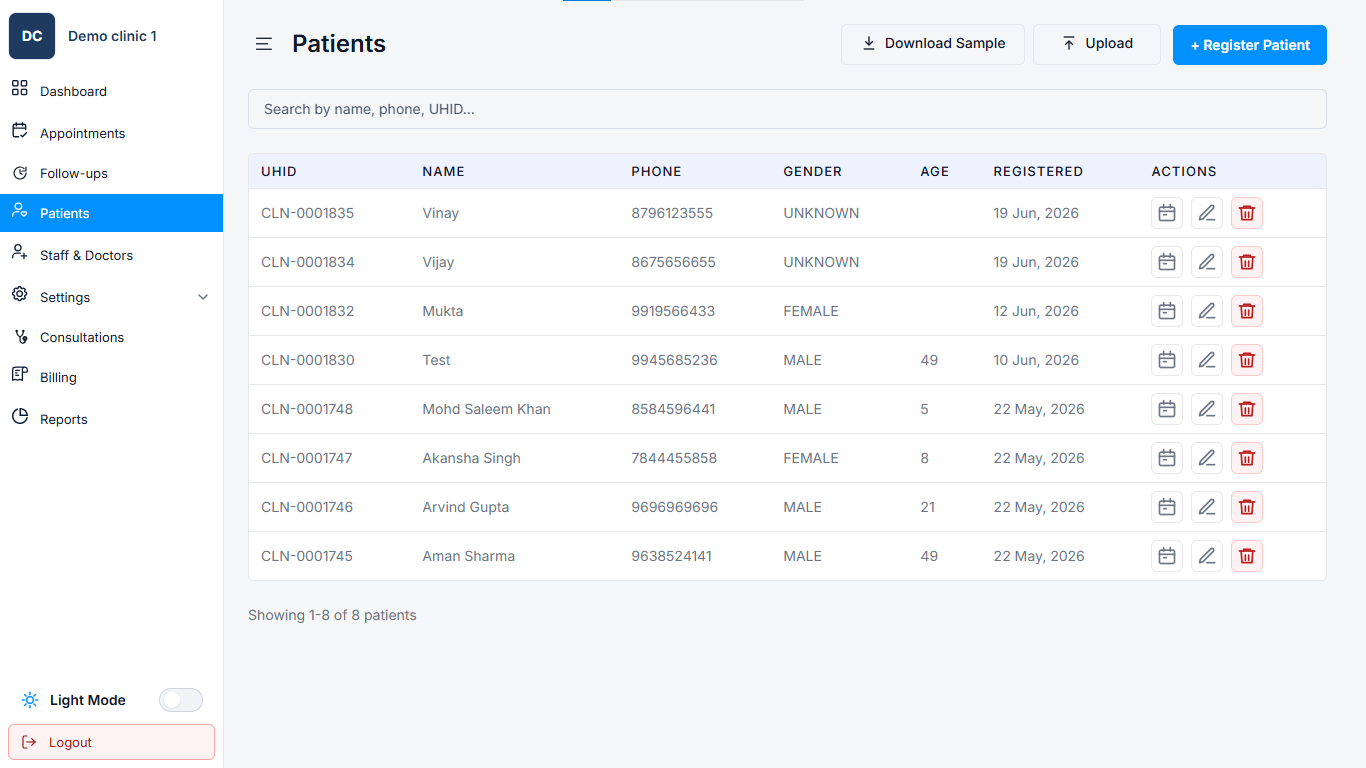Open appointment calendar icon for Vinay
1366x768 pixels.
pos(1167,213)
